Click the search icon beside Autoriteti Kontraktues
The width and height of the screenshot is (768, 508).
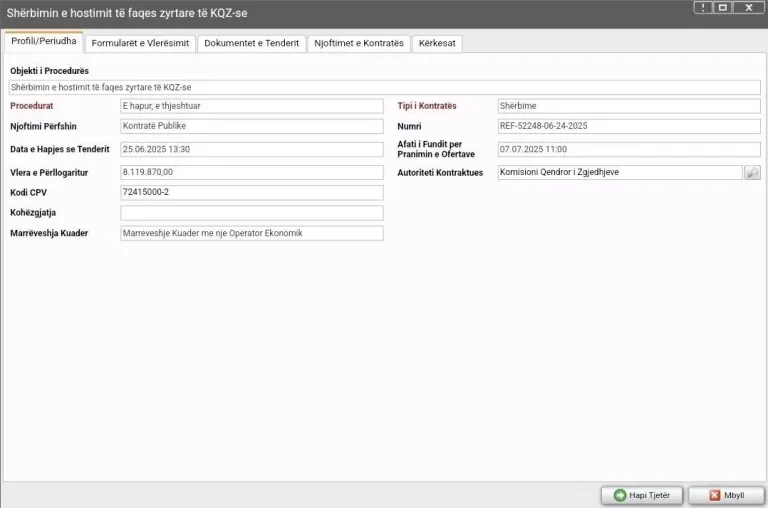[x=752, y=173]
